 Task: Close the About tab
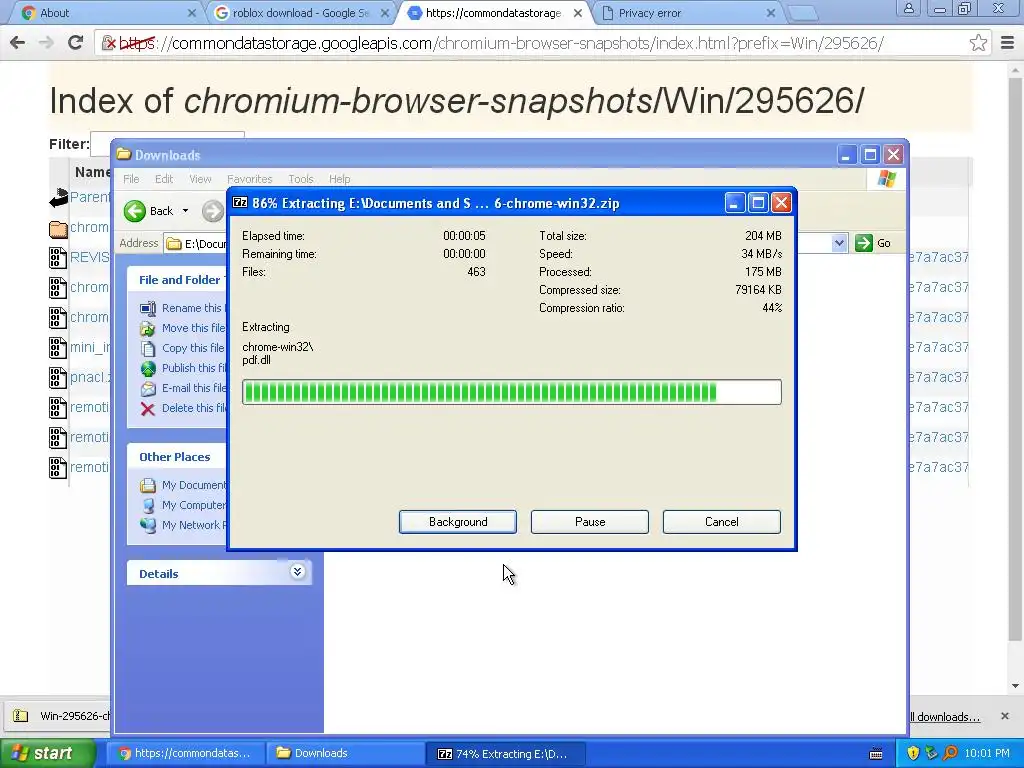191,12
